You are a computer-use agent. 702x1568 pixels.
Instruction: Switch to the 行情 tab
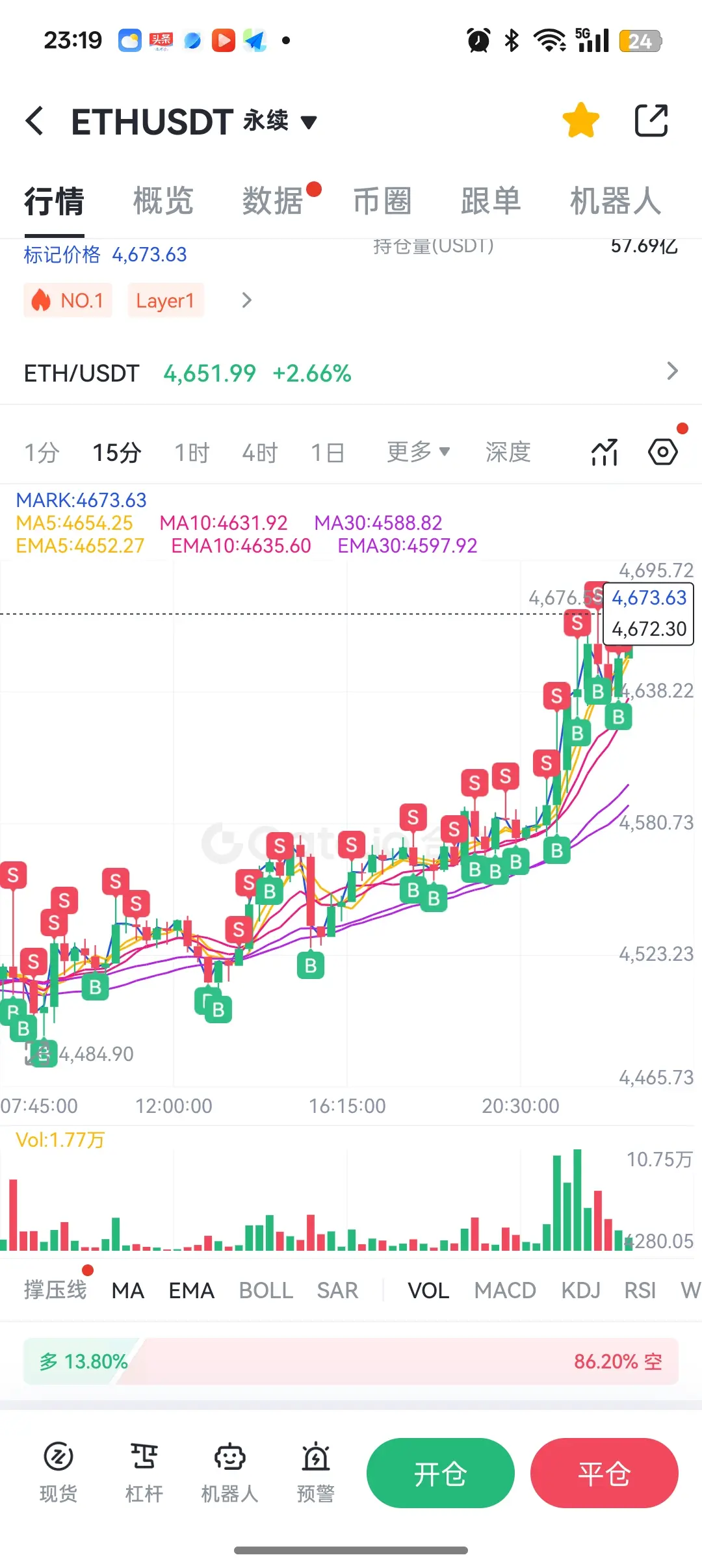point(55,201)
